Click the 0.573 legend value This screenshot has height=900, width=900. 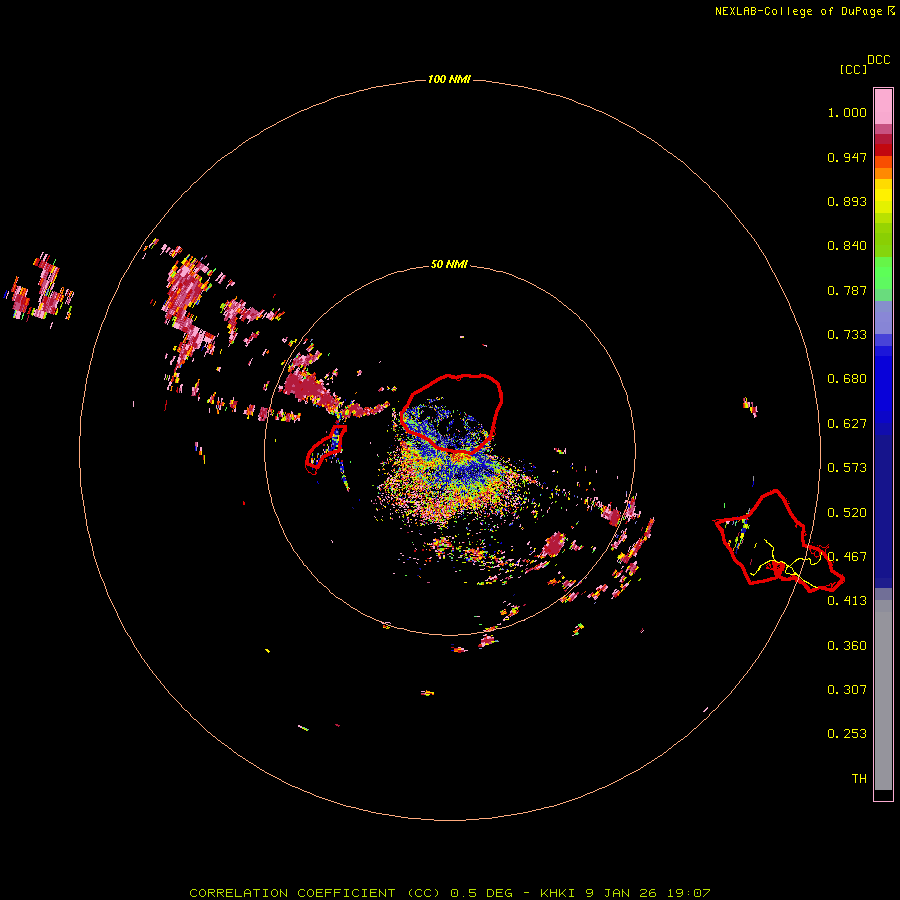(847, 468)
